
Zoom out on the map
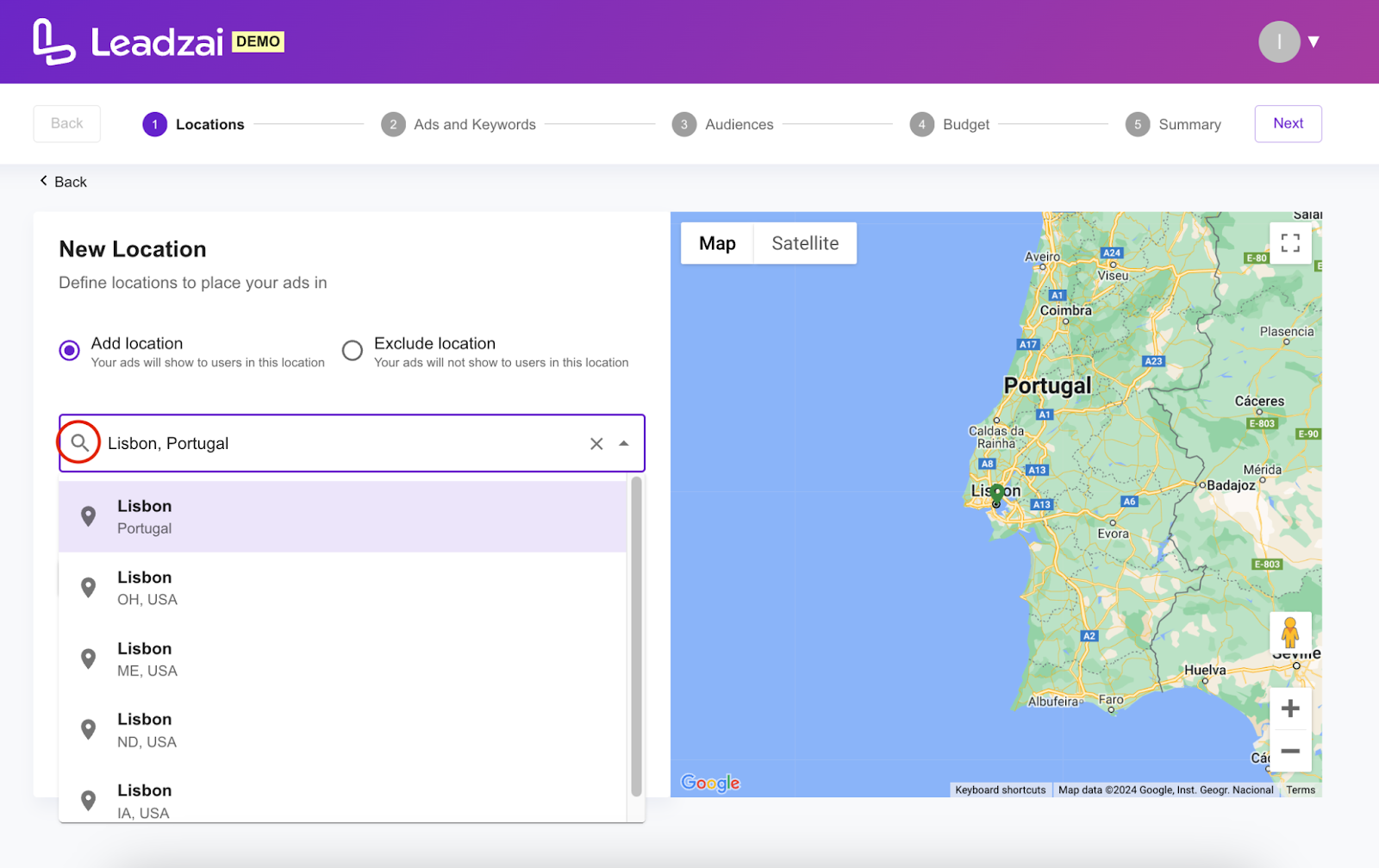1290,751
